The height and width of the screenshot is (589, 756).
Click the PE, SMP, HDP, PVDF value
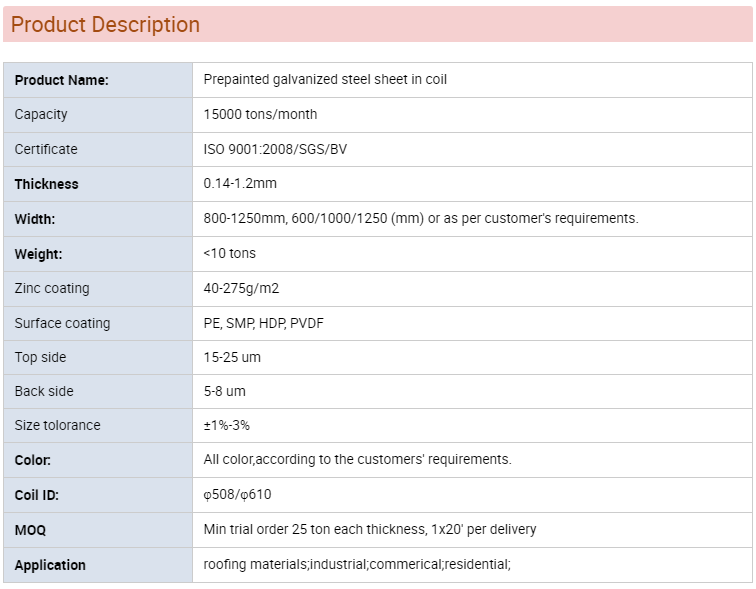(263, 323)
